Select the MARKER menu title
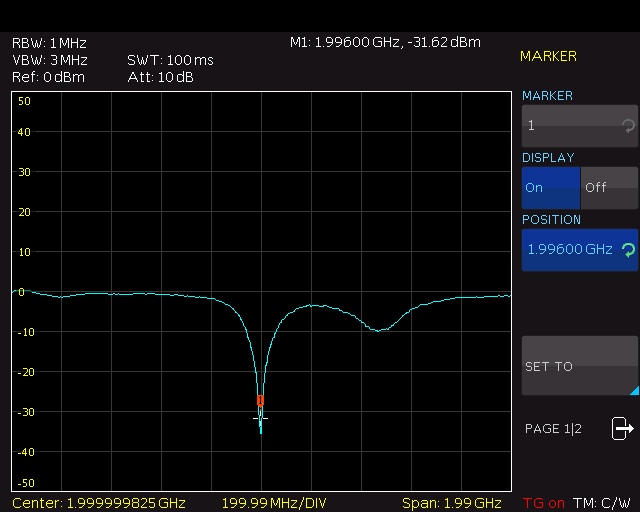The height and width of the screenshot is (512, 640). pos(548,56)
